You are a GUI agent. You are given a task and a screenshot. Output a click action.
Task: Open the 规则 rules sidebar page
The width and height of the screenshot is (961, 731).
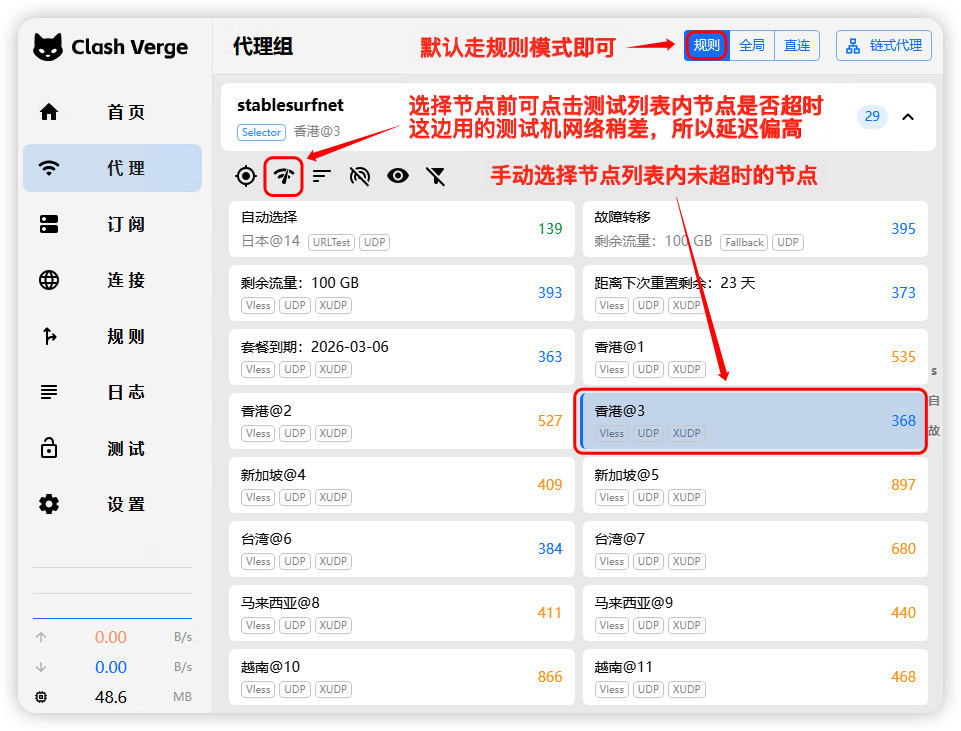click(112, 336)
